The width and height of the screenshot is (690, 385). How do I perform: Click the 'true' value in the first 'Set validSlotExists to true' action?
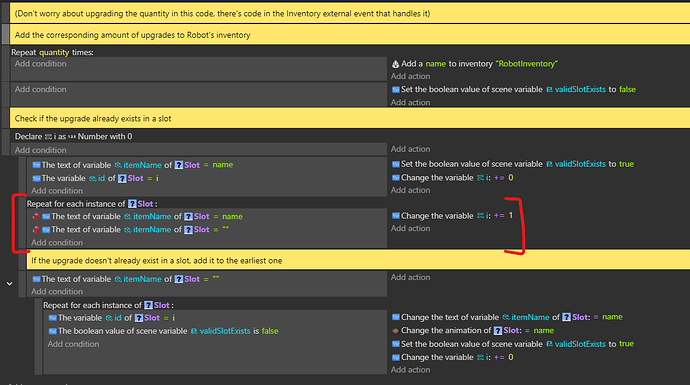coord(626,164)
